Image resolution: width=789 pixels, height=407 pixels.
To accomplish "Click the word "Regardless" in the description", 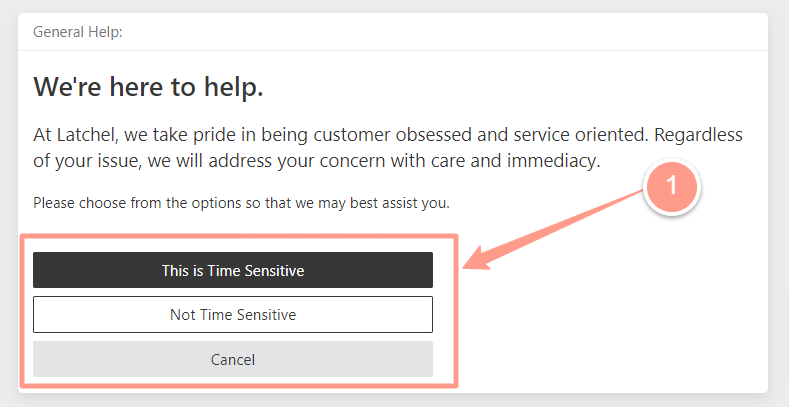I will [698, 135].
